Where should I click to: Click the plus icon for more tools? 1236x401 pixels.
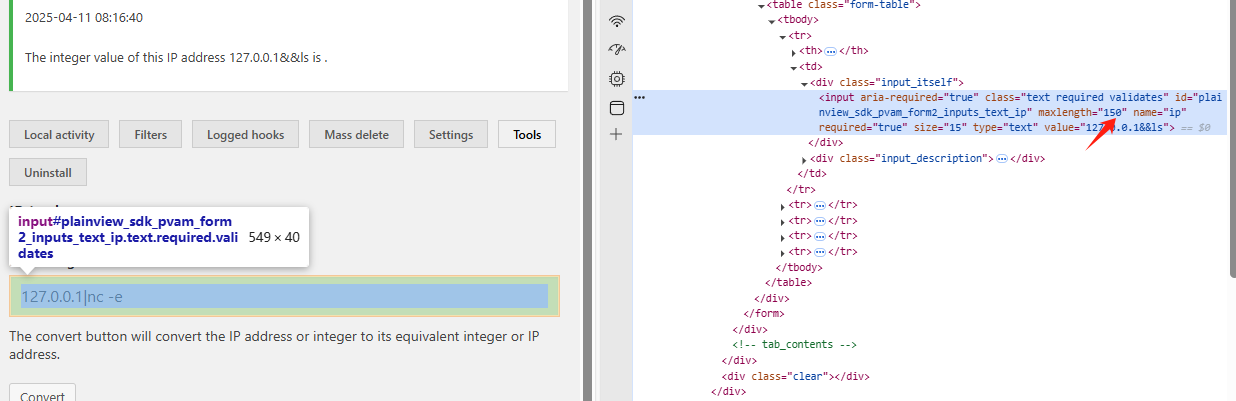616,134
